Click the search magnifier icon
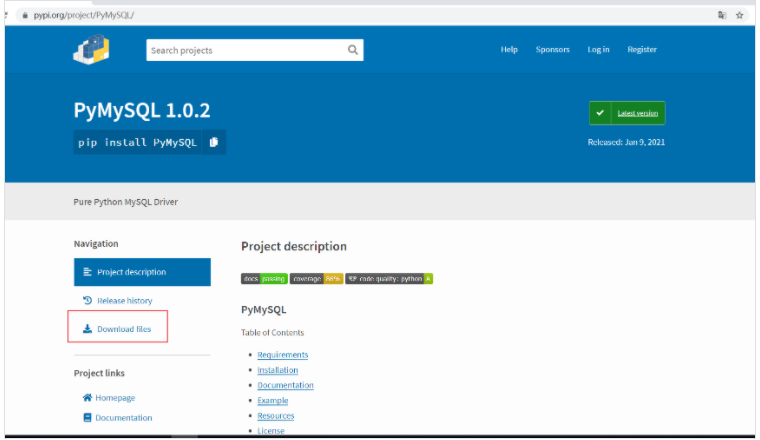The height and width of the screenshot is (440, 760). click(353, 50)
